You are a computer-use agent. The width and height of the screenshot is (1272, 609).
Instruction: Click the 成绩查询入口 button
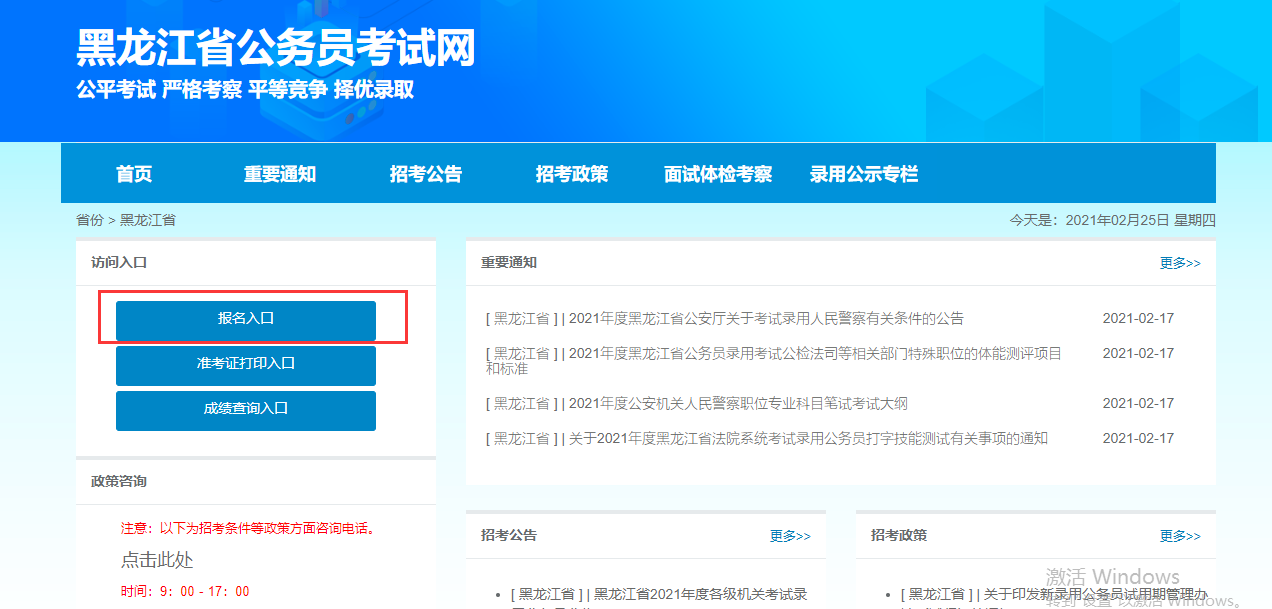[x=245, y=411]
